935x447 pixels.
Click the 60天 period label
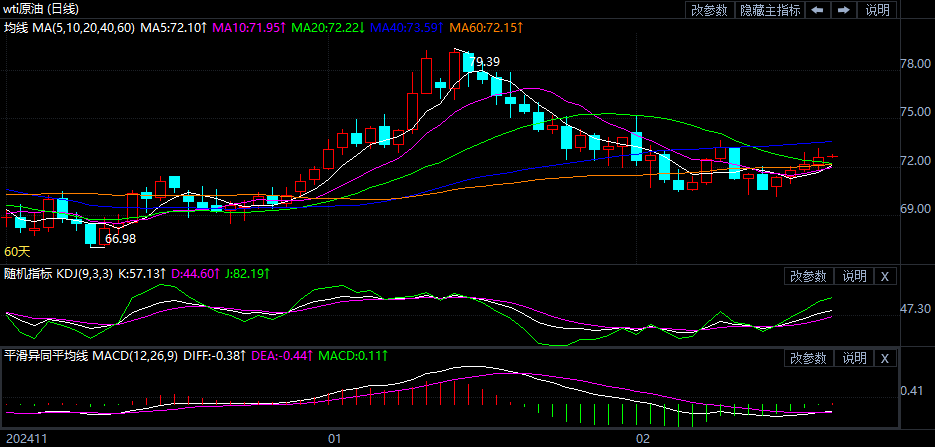[17, 251]
